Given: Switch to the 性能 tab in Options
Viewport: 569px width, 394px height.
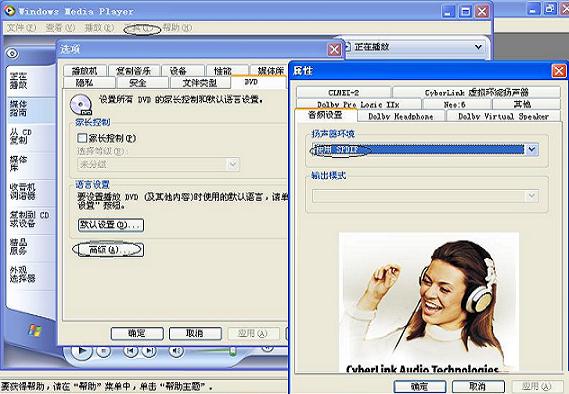Looking at the screenshot, I should 227,71.
